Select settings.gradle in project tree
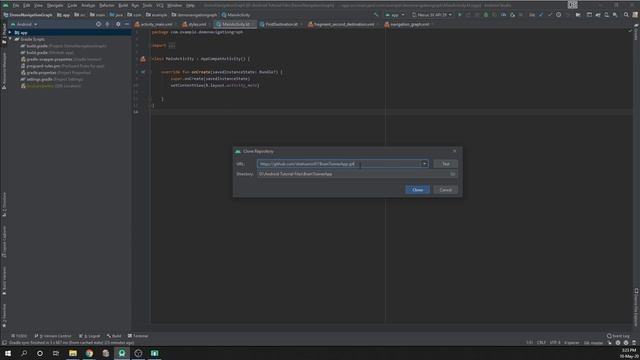Image resolution: width=640 pixels, height=360 pixels. pos(40,79)
